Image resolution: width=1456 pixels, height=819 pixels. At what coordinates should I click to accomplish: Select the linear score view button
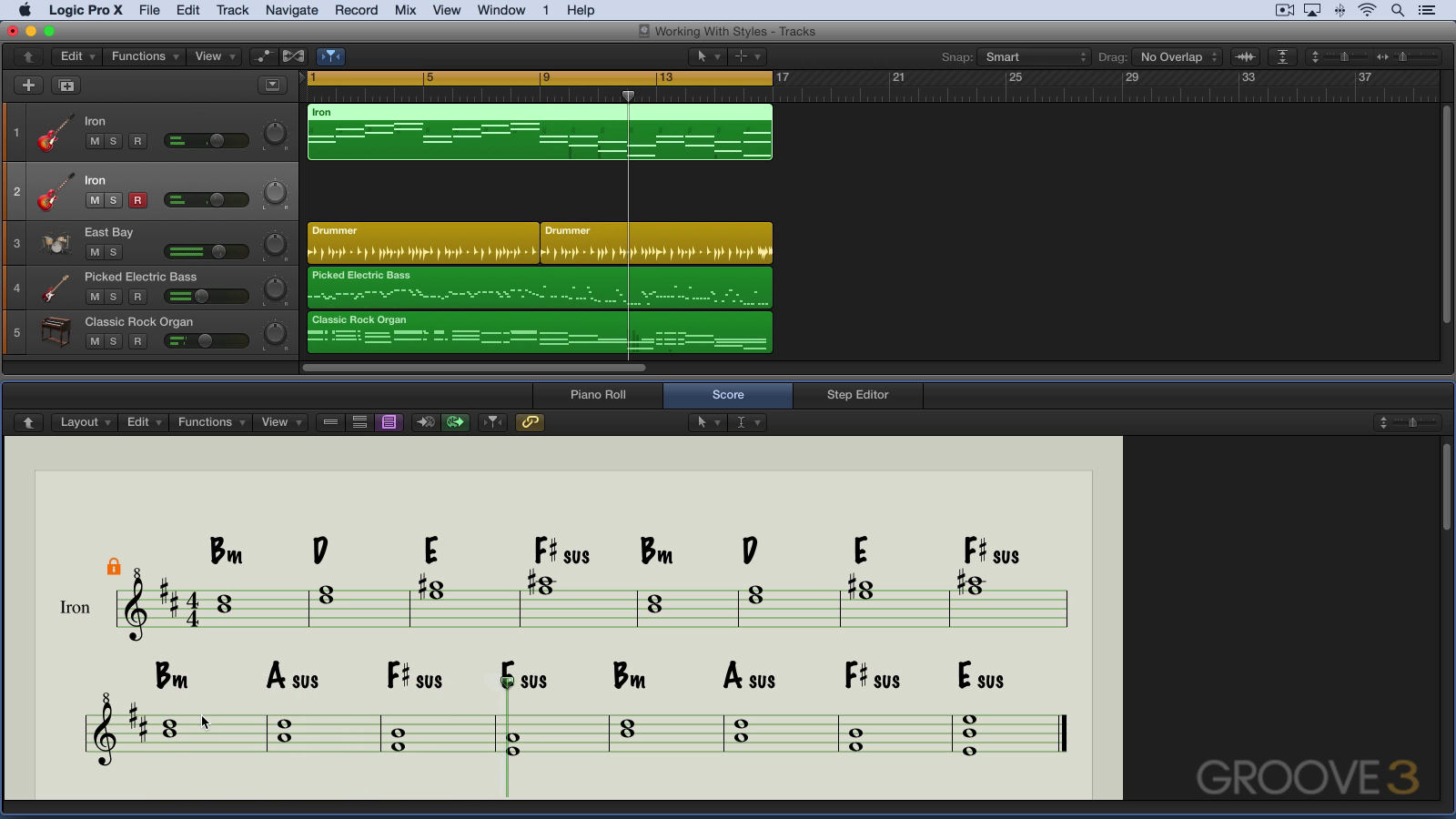pyautogui.click(x=330, y=422)
